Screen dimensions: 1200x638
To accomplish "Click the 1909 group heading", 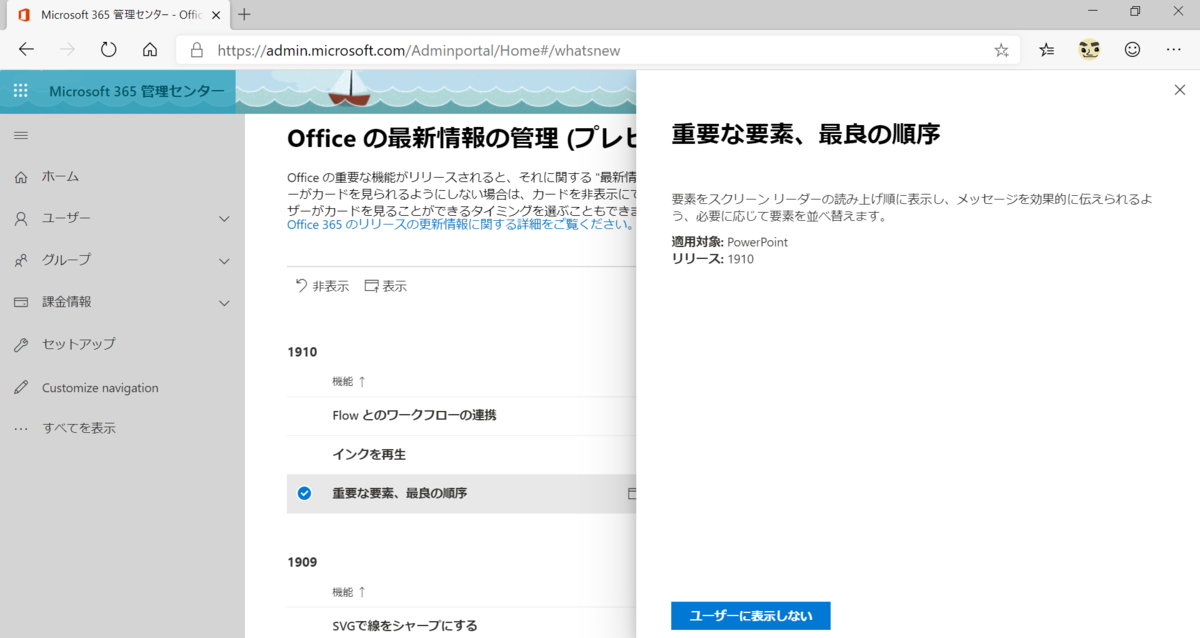I will [302, 562].
